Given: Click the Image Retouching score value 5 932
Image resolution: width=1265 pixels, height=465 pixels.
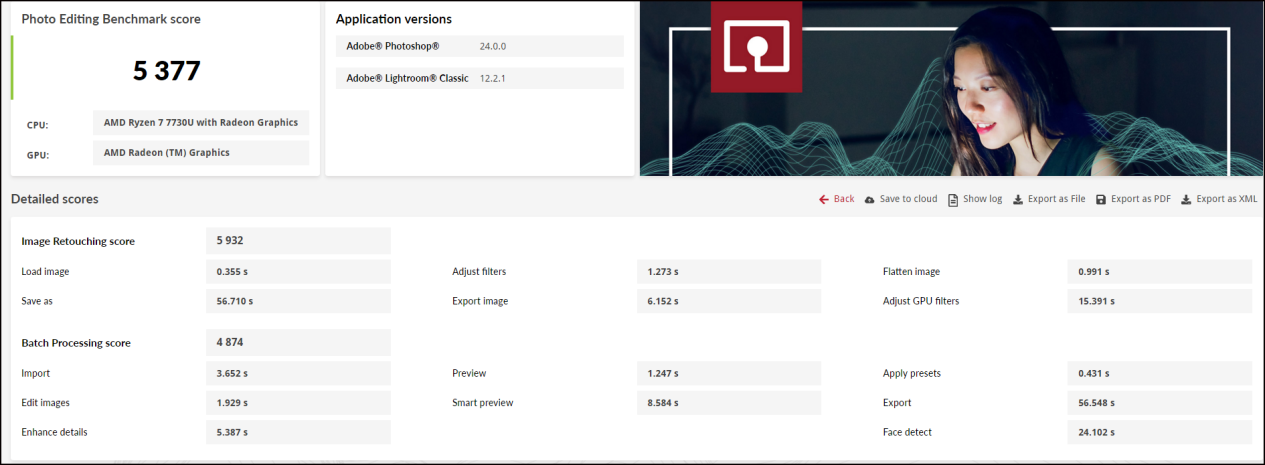Looking at the screenshot, I should pyautogui.click(x=298, y=241).
